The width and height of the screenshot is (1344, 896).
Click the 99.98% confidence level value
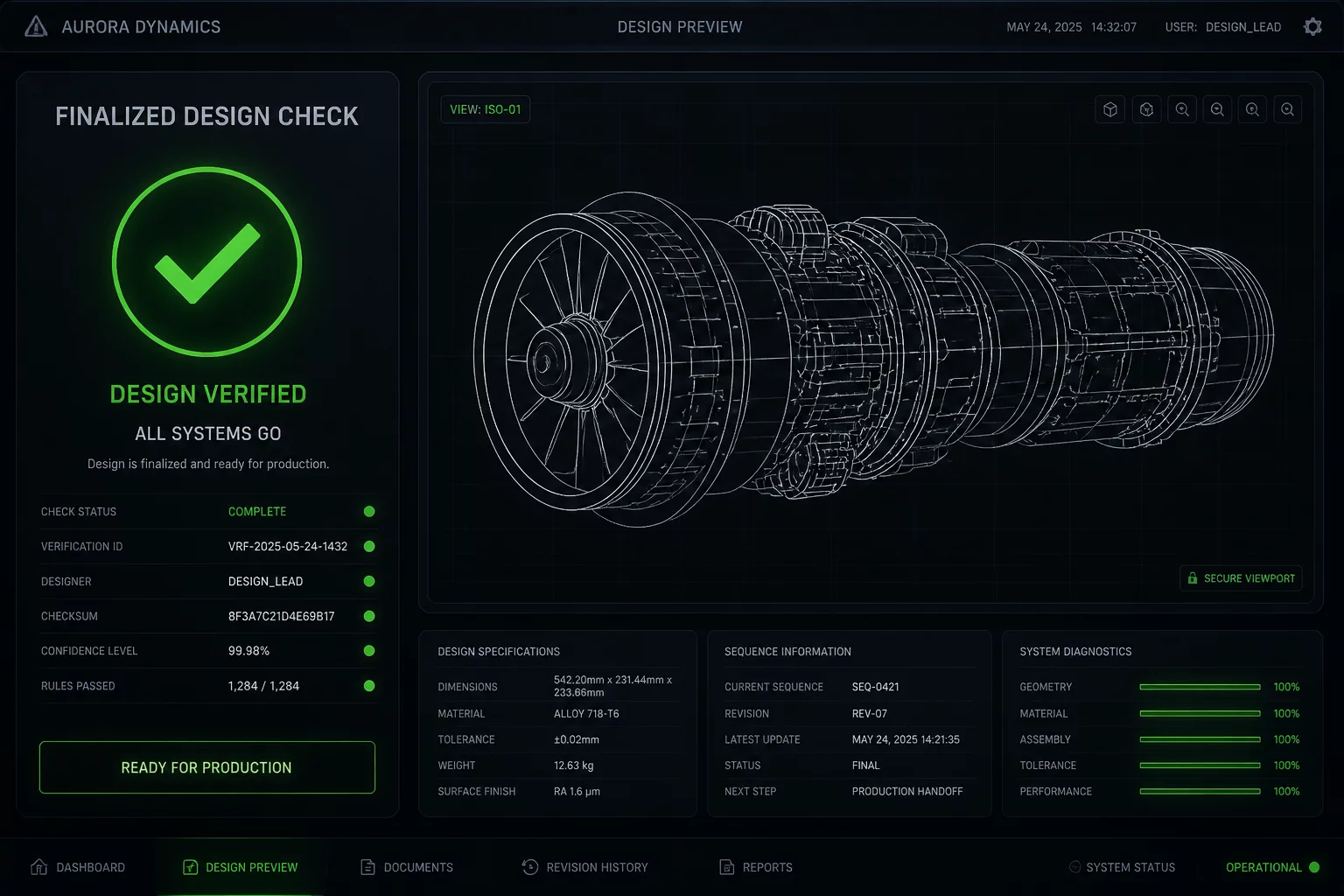248,651
